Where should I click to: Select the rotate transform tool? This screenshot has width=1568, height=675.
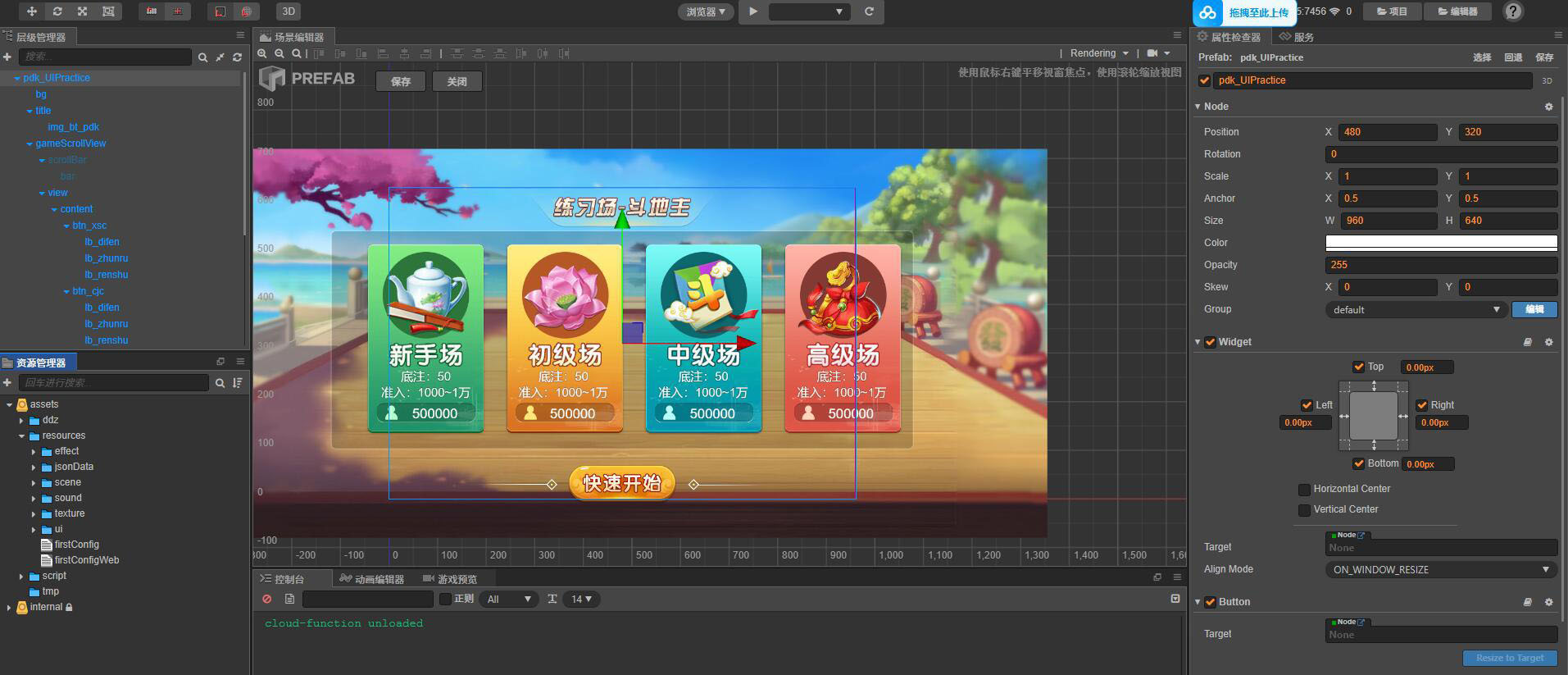click(57, 11)
